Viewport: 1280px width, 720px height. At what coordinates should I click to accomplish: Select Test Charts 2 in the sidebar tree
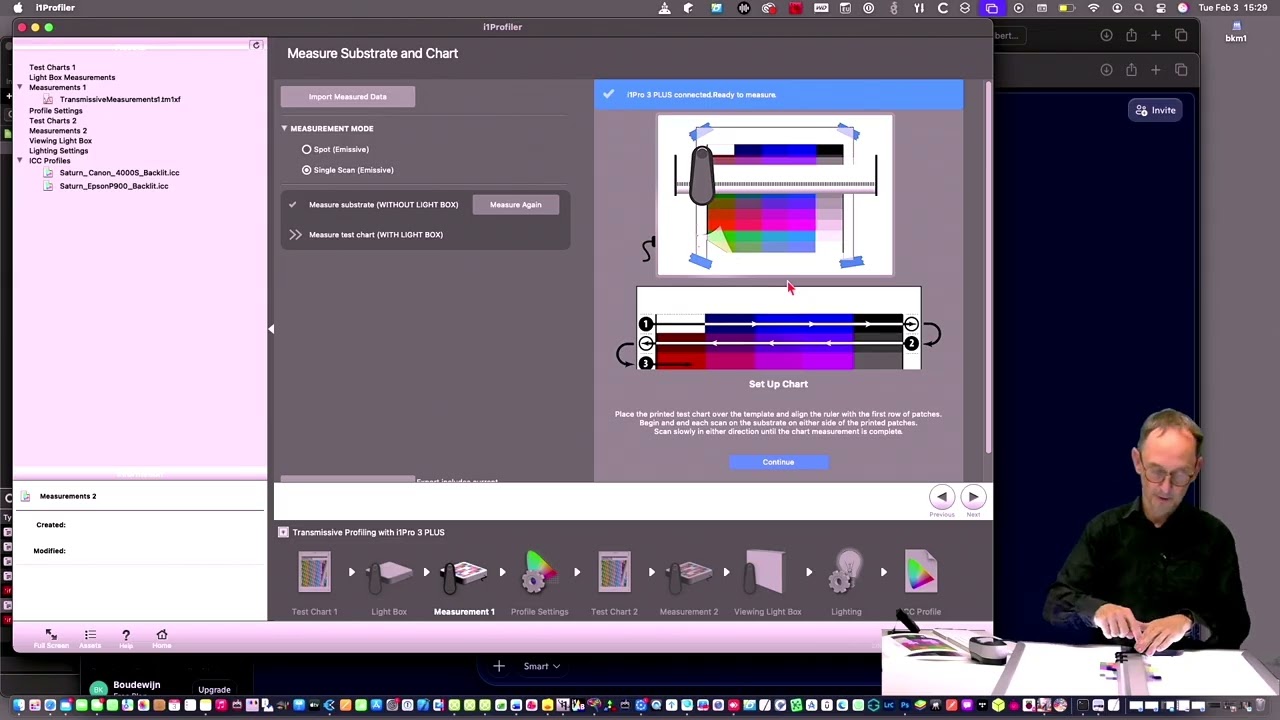[52, 121]
